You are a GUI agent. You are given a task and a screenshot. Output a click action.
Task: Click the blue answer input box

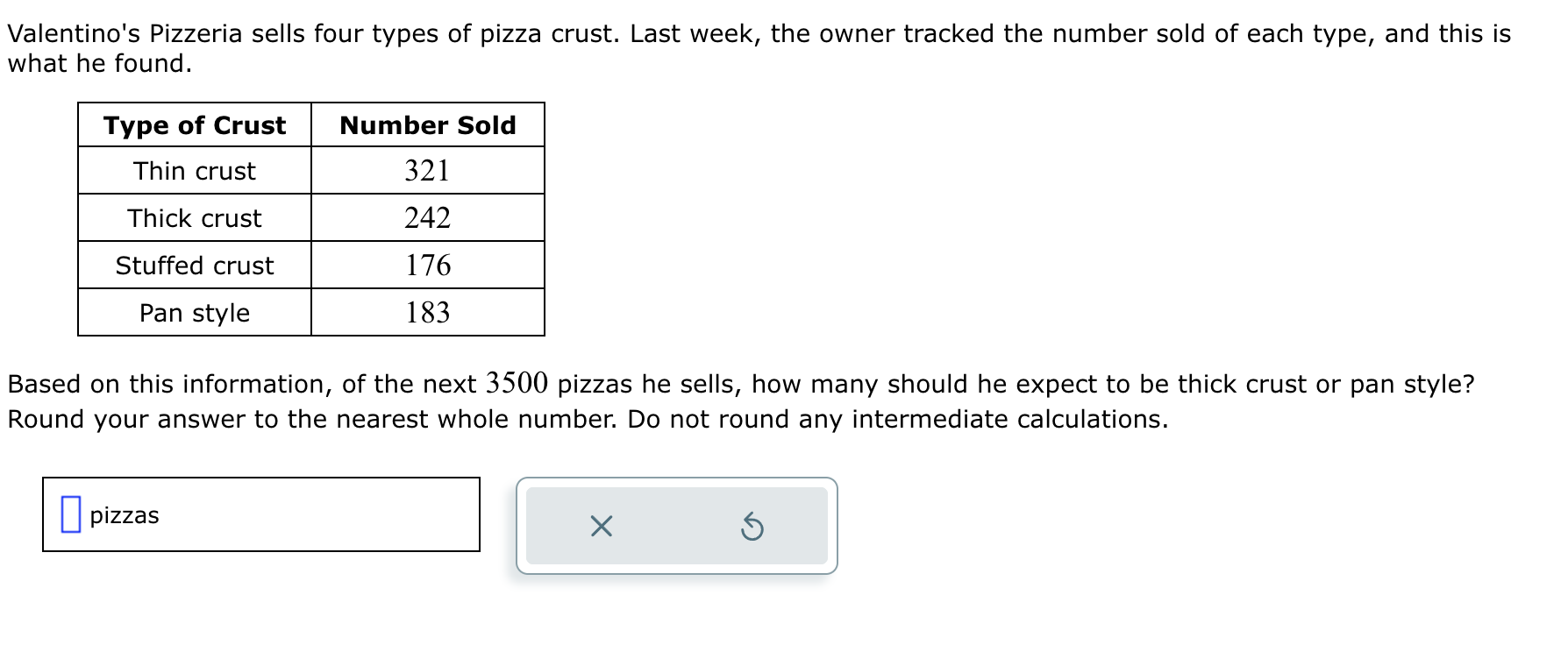point(71,514)
